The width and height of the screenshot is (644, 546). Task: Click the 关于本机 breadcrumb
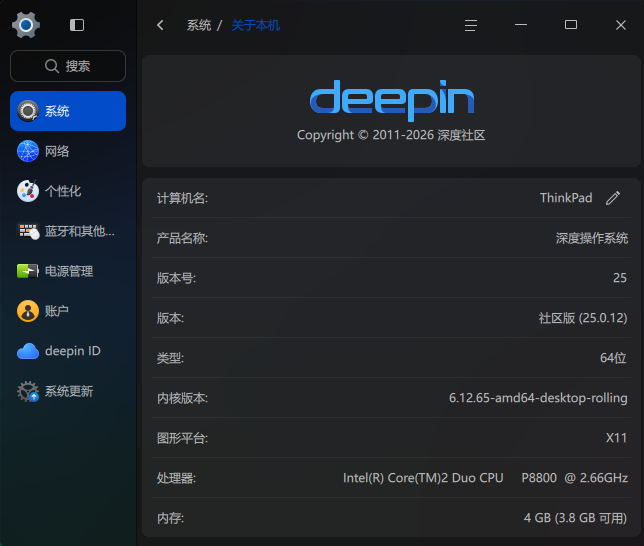point(255,25)
